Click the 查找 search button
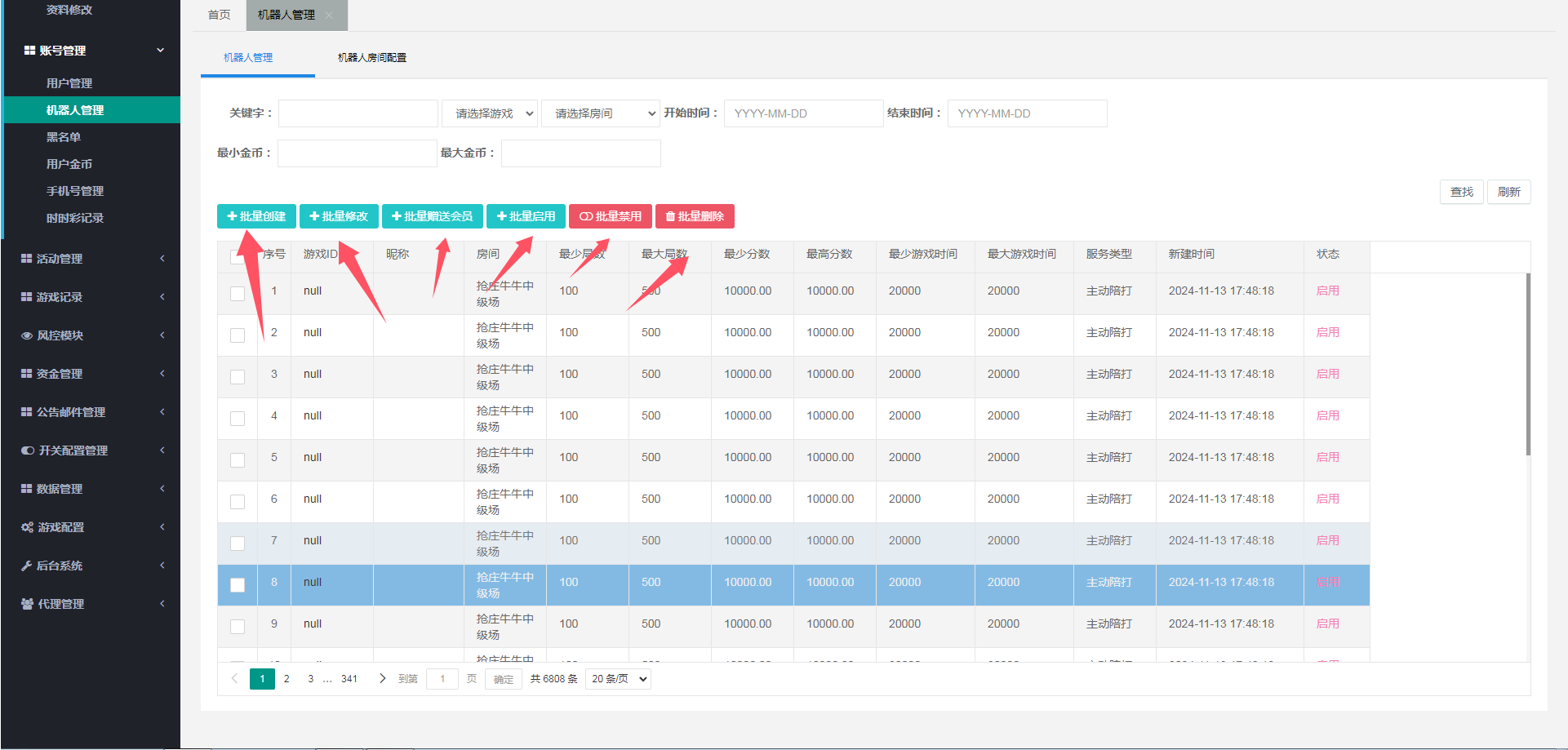The height and width of the screenshot is (750, 1568). click(x=1461, y=192)
